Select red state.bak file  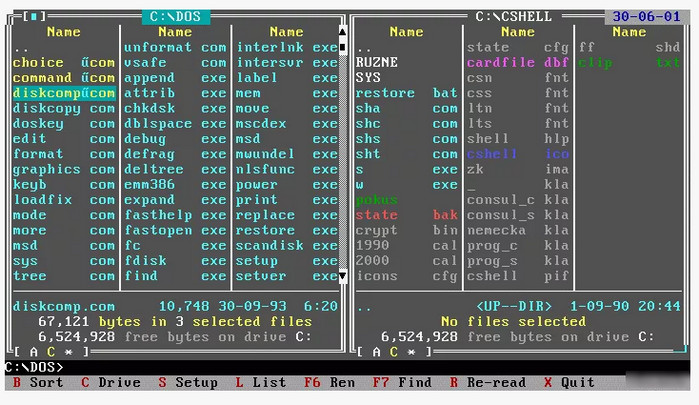click(x=407, y=215)
